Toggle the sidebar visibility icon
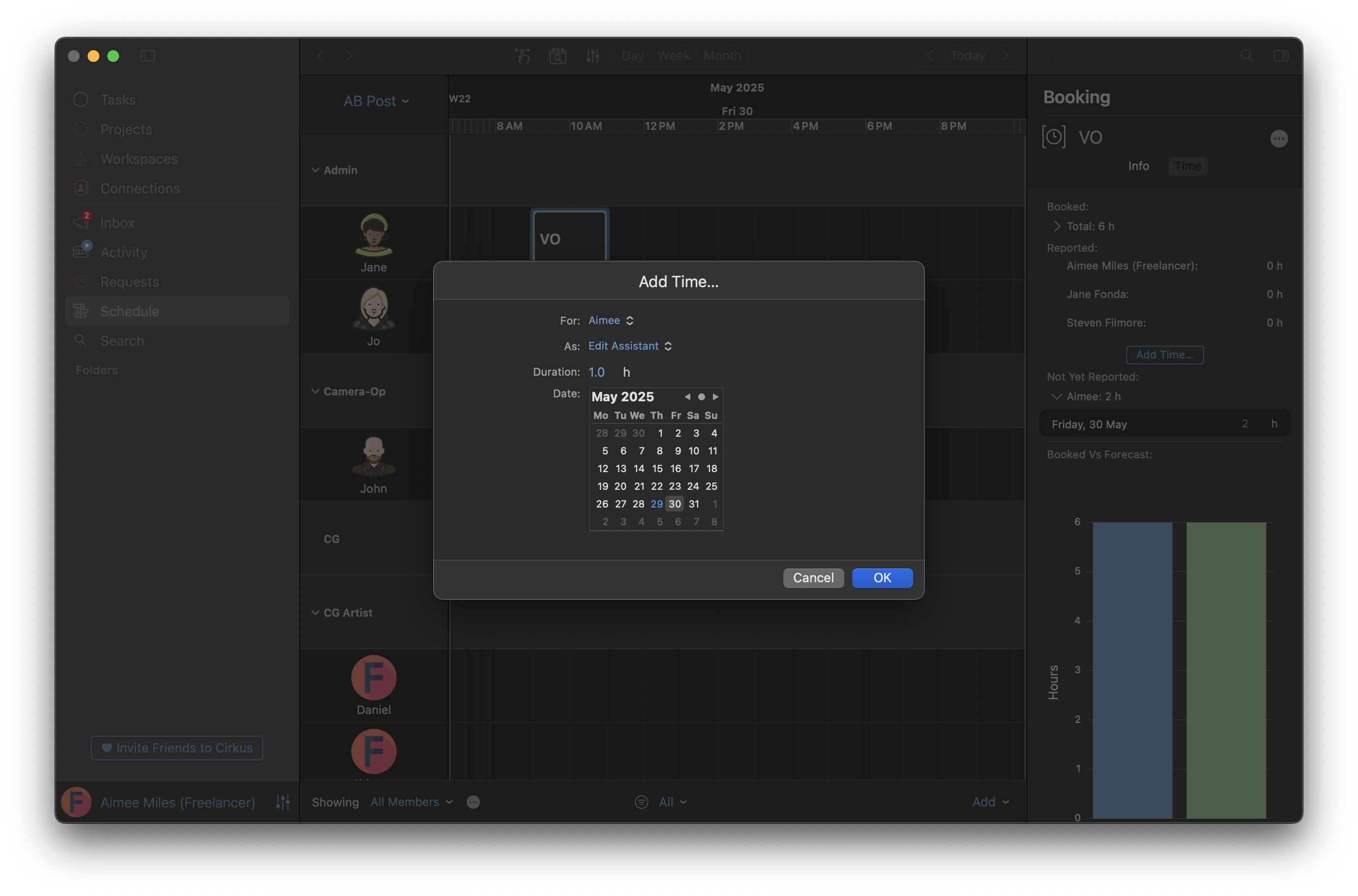This screenshot has width=1358, height=896. [x=148, y=56]
